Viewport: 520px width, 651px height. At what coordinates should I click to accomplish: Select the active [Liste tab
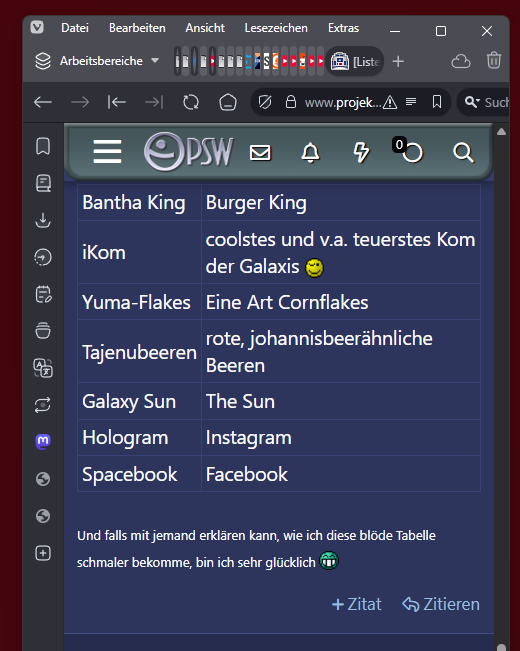pyautogui.click(x=355, y=61)
